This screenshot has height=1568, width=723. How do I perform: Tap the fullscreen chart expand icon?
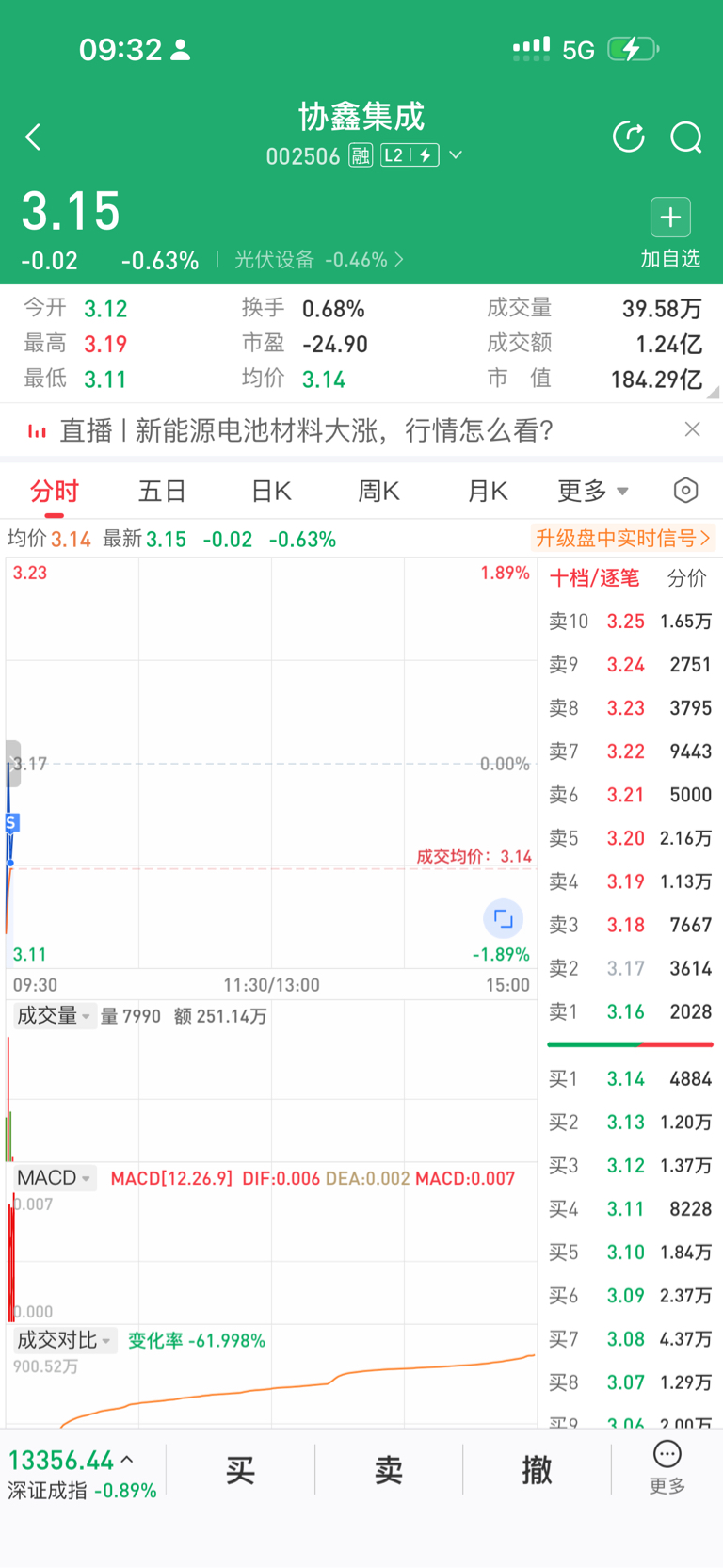[x=503, y=918]
